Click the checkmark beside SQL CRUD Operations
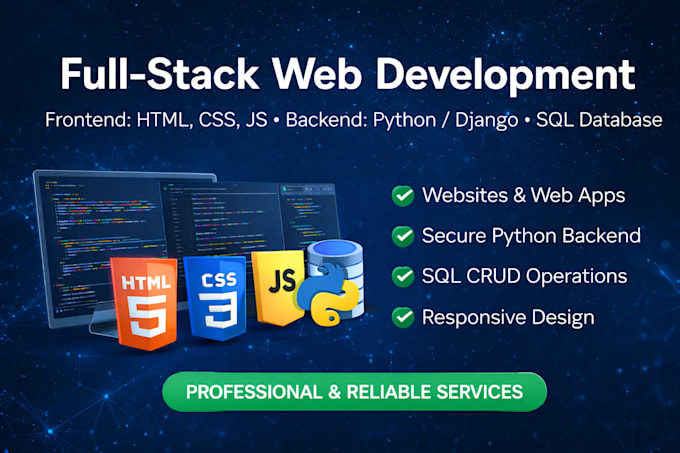The image size is (680, 453). 403,277
